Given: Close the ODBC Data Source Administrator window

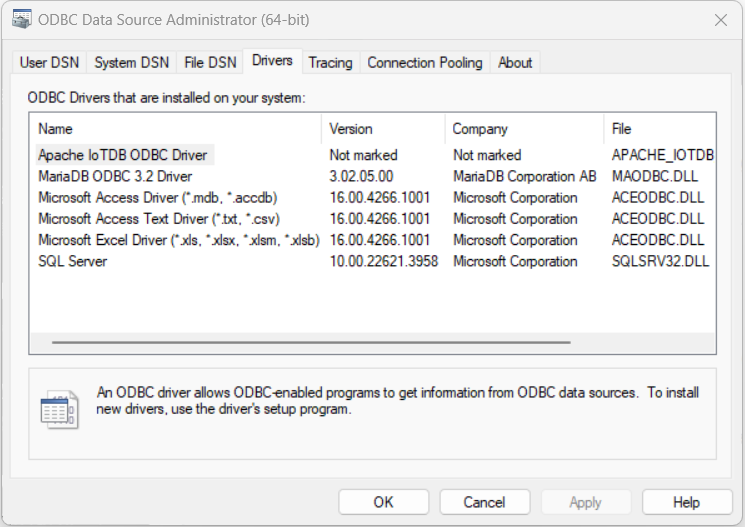Looking at the screenshot, I should [720, 19].
